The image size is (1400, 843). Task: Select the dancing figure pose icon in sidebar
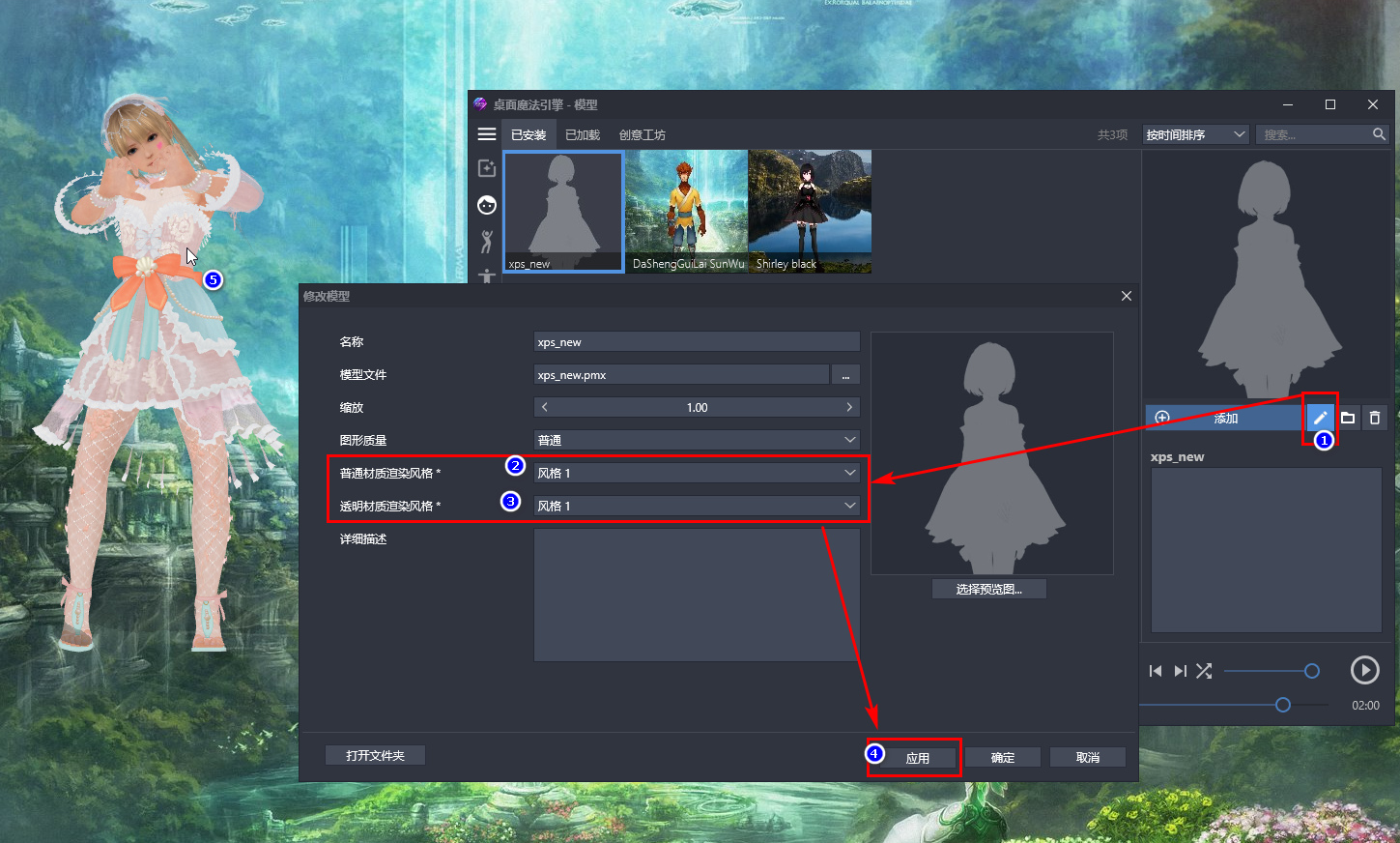point(486,242)
